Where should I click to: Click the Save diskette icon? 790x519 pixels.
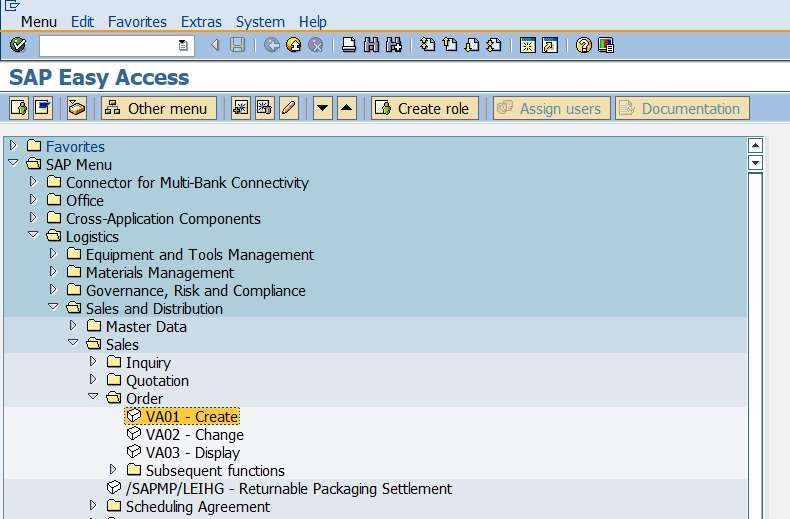[237, 45]
